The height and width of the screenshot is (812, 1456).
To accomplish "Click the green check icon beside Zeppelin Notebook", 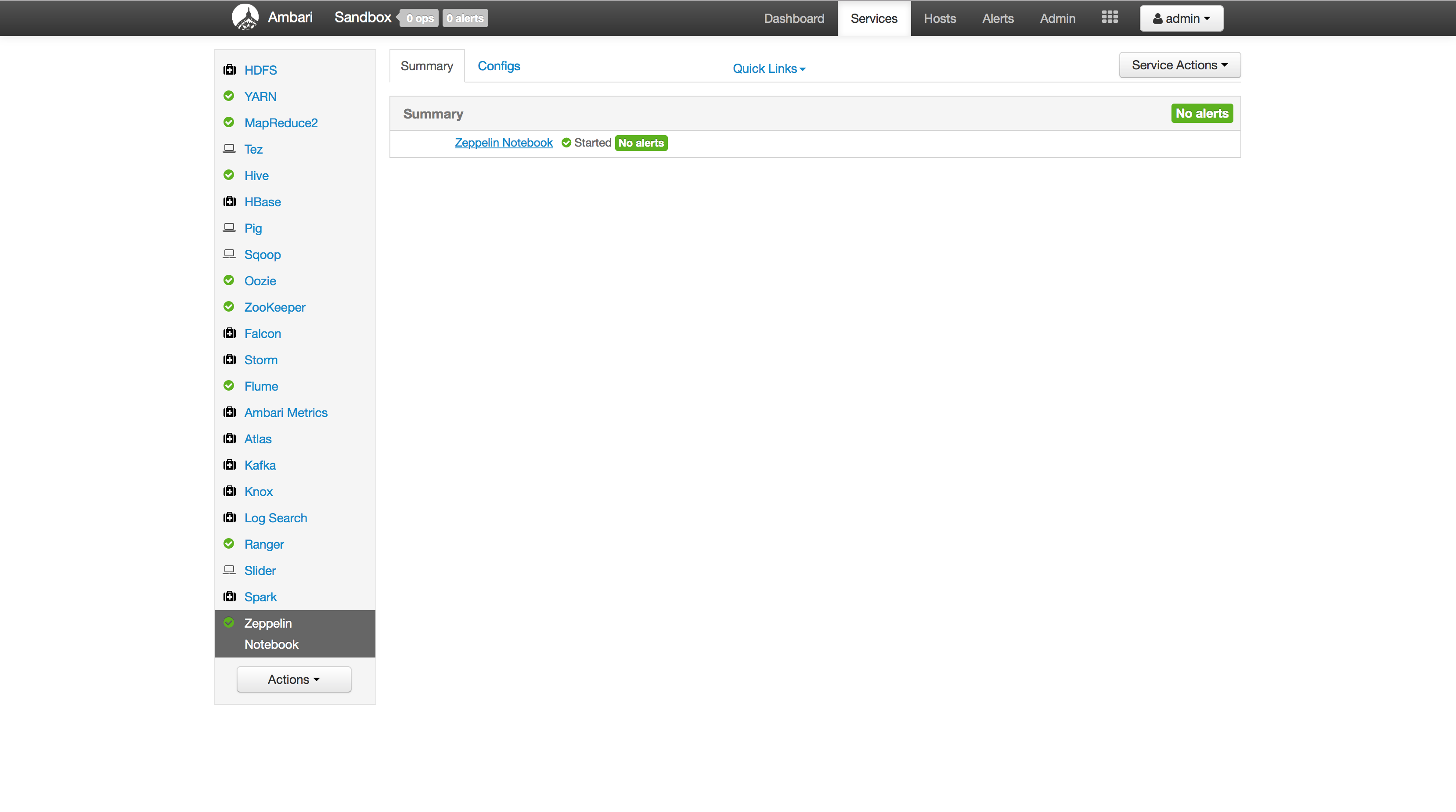I will [229, 622].
